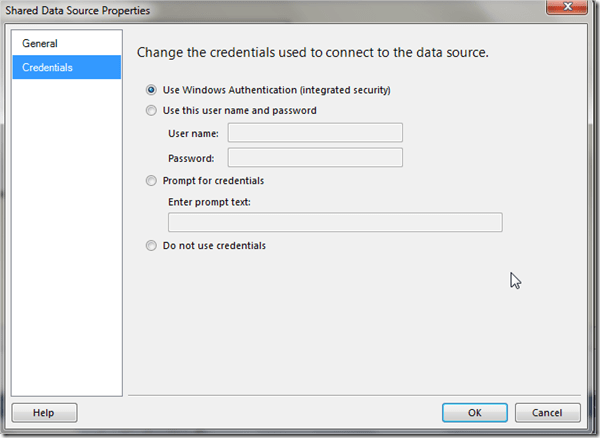Click the 'Change the credentials' heading text
The width and height of the screenshot is (600, 438).
pyautogui.click(x=312, y=53)
